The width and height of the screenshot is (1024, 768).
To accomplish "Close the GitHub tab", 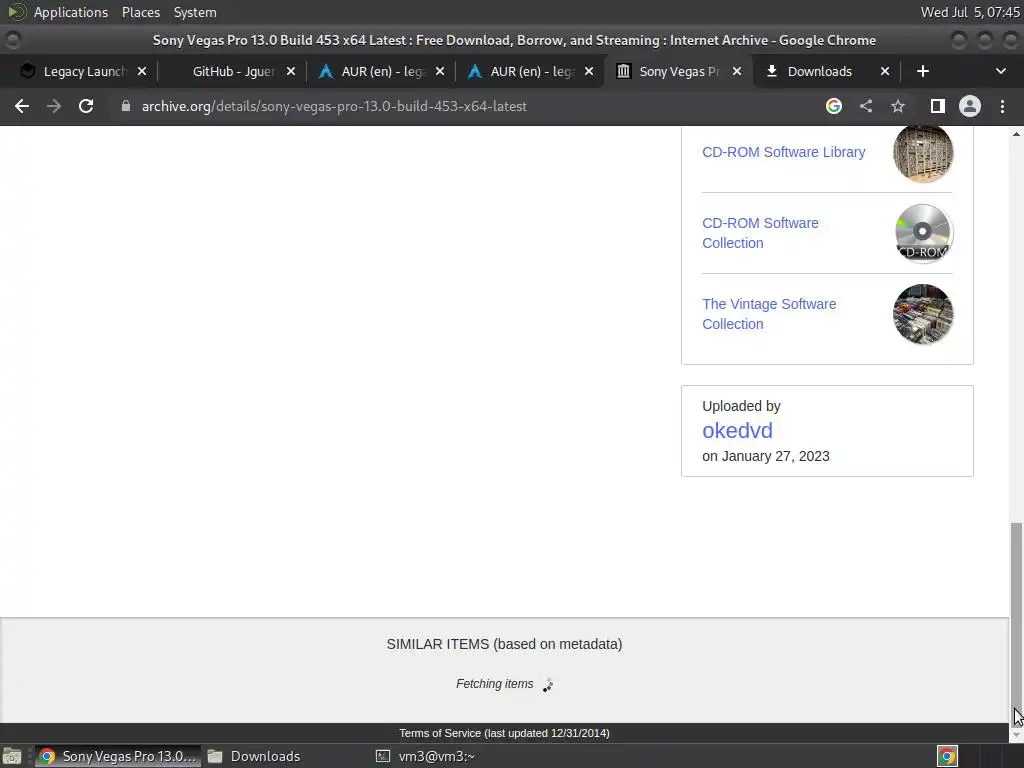I will (291, 71).
